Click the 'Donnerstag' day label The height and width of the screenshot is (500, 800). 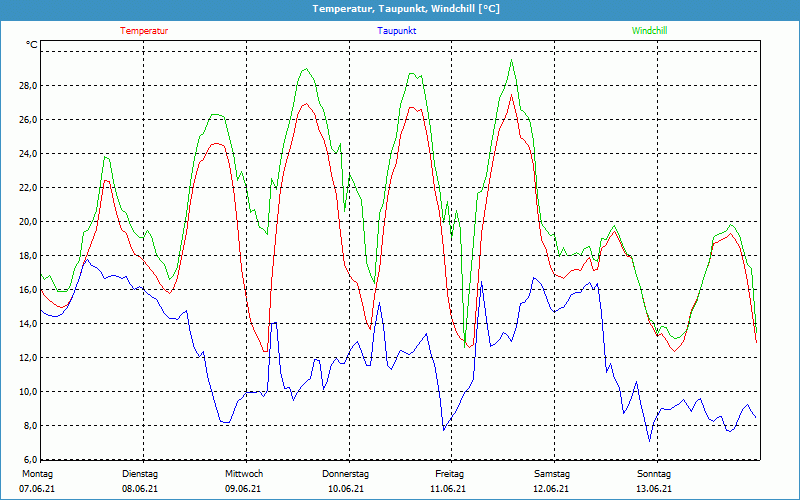coord(345,474)
